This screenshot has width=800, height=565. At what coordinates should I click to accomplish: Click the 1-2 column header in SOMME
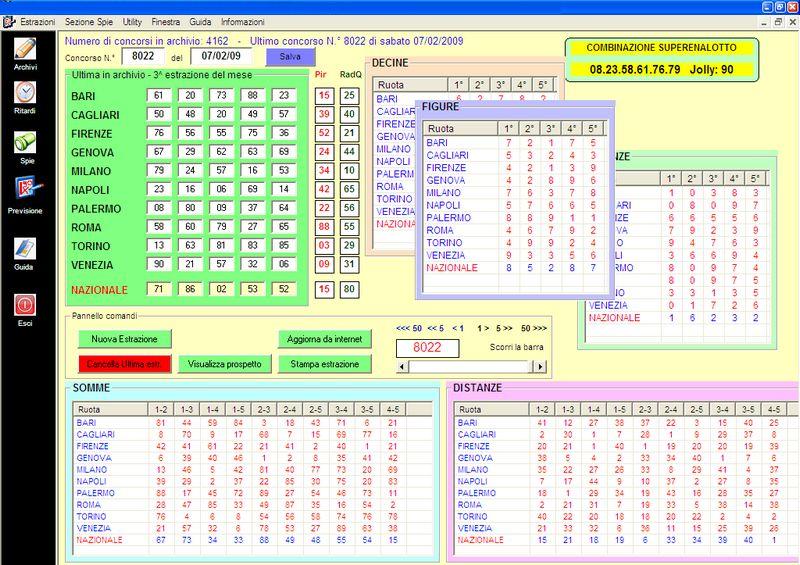pyautogui.click(x=161, y=409)
